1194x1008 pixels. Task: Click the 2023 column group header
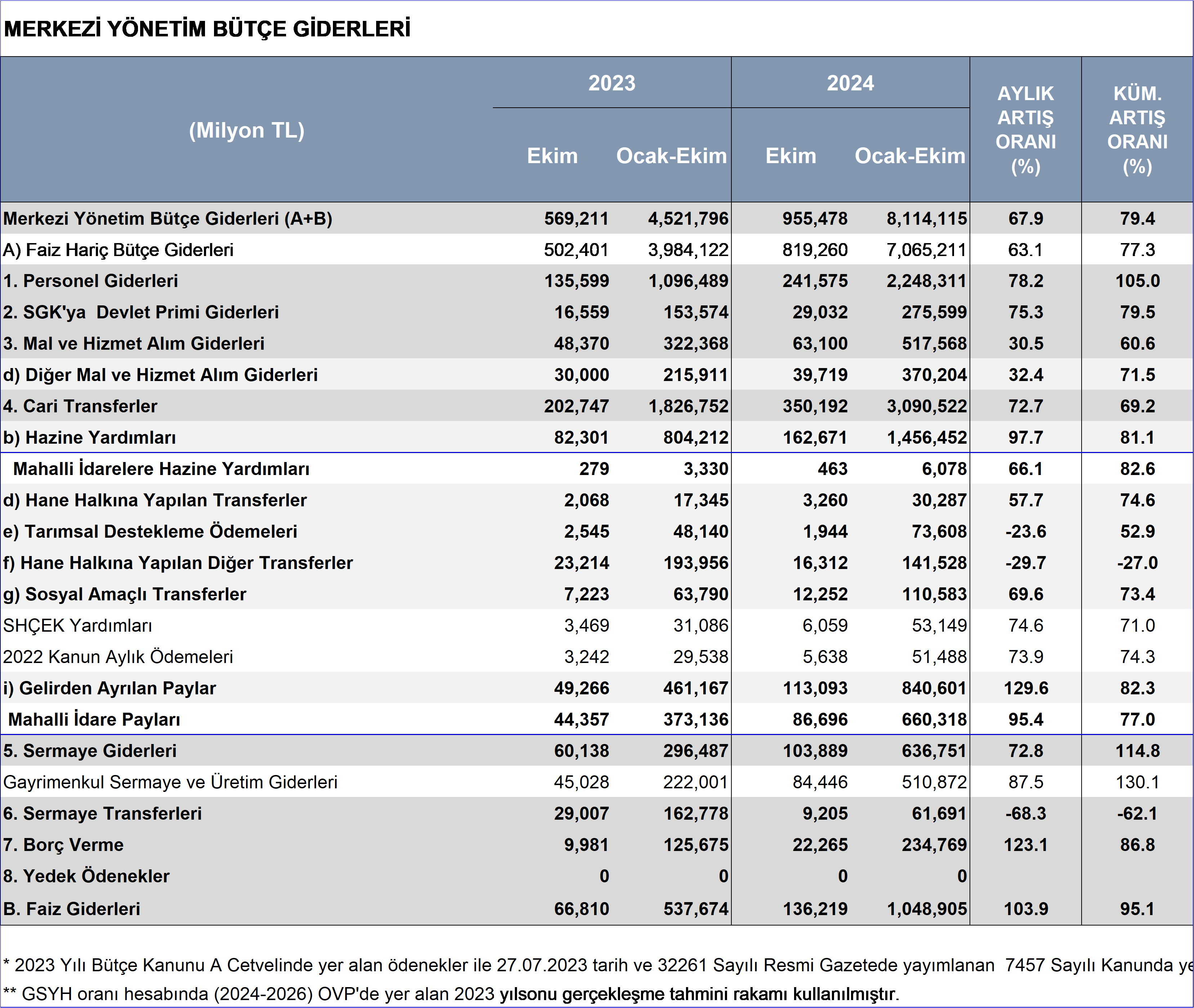coord(611,84)
